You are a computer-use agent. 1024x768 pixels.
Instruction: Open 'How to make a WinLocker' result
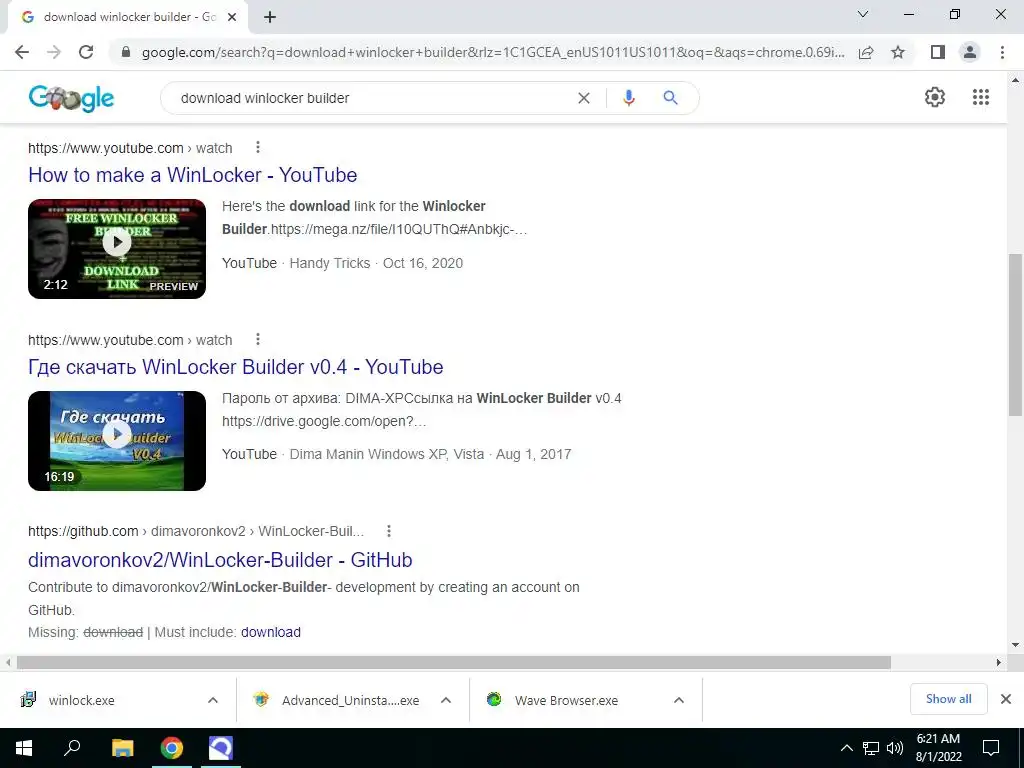click(193, 175)
